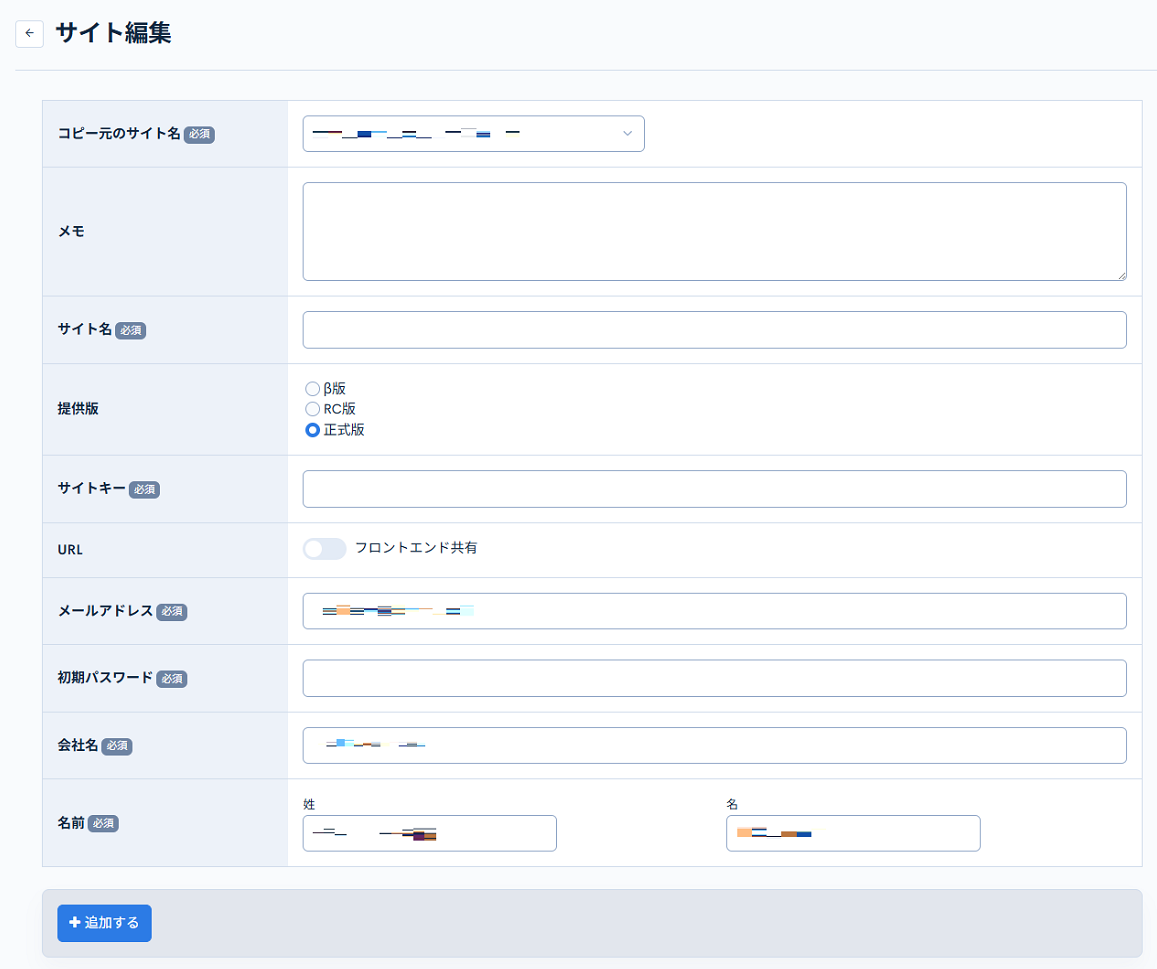
Task: Click the back arrow icon at top left
Action: 29,33
